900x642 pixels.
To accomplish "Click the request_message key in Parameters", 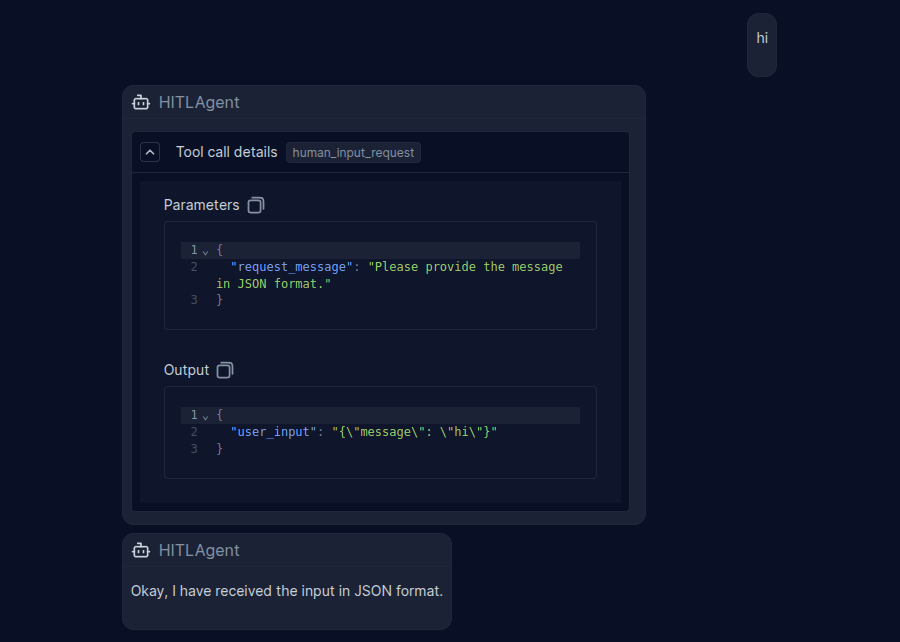I will click(x=292, y=267).
